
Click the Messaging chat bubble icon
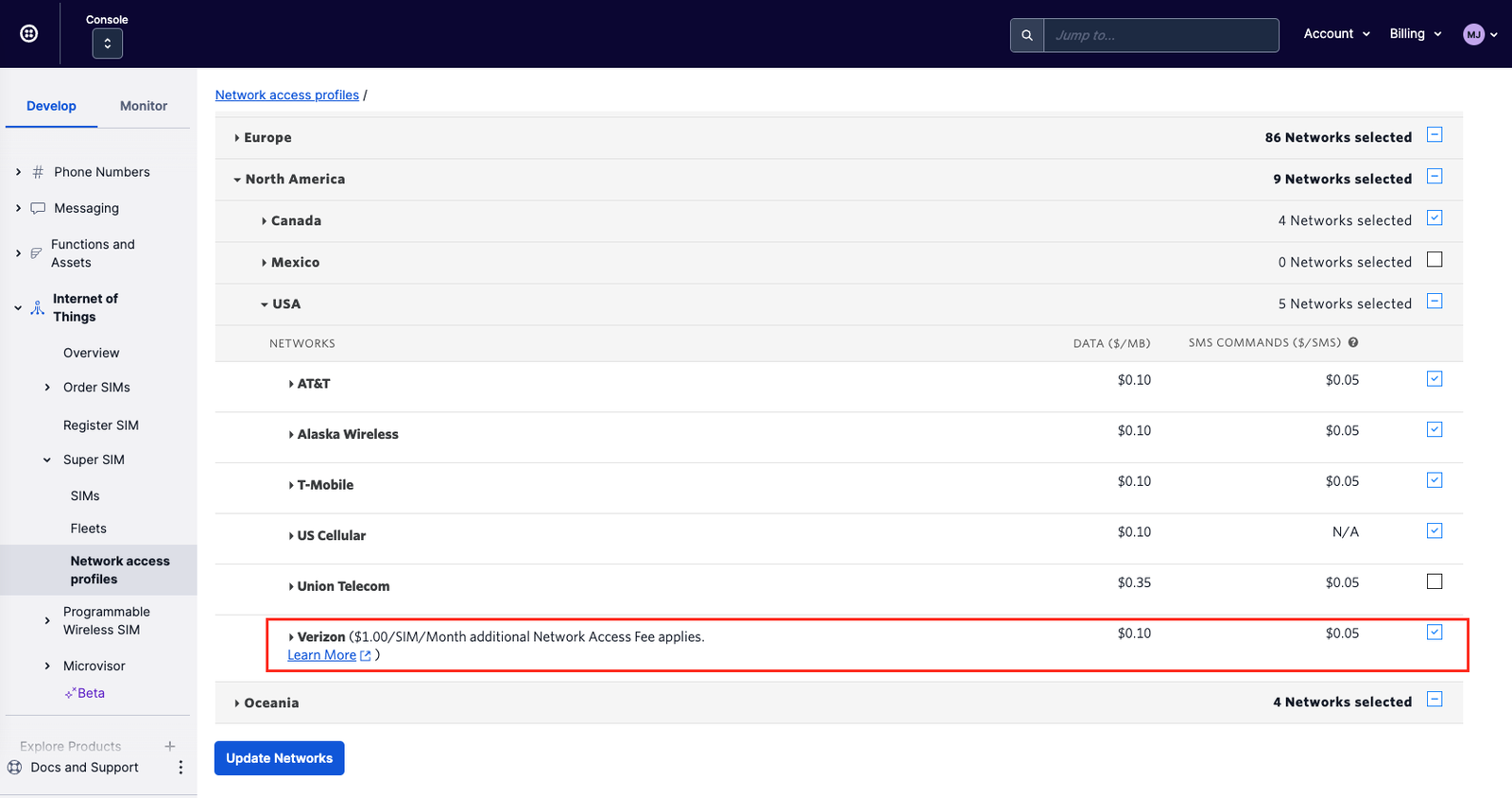click(x=38, y=208)
